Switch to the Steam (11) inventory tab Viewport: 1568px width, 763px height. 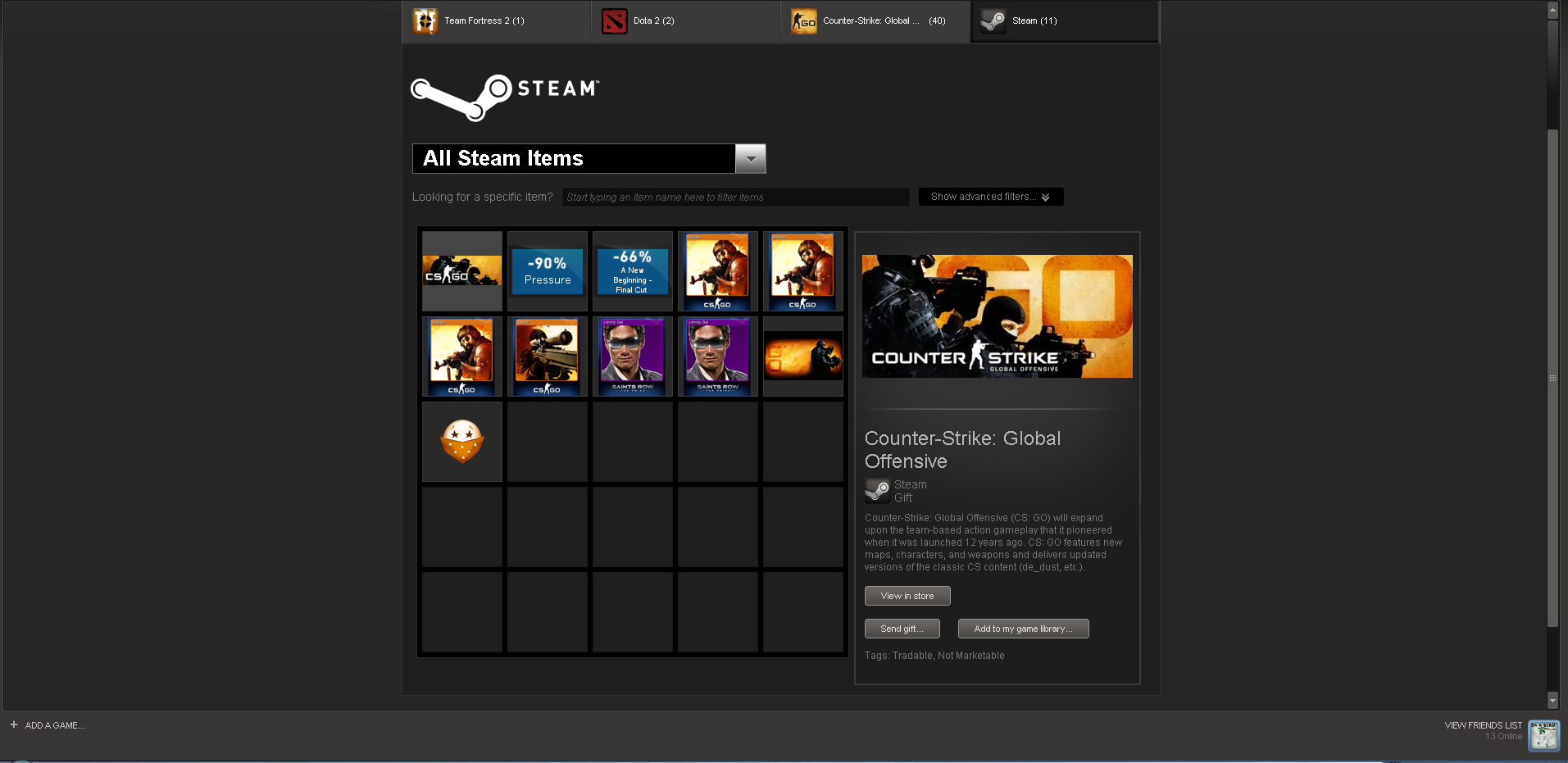tap(1065, 21)
